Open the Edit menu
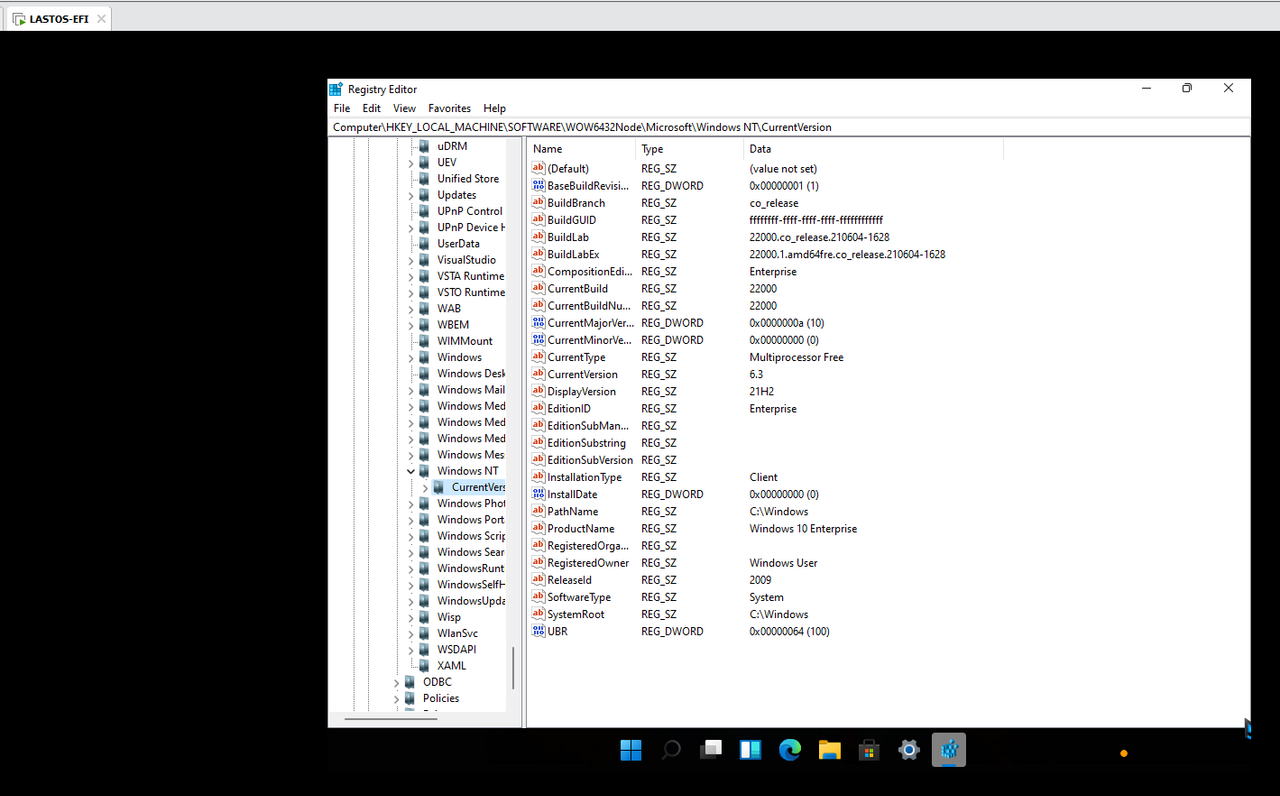 (x=371, y=108)
